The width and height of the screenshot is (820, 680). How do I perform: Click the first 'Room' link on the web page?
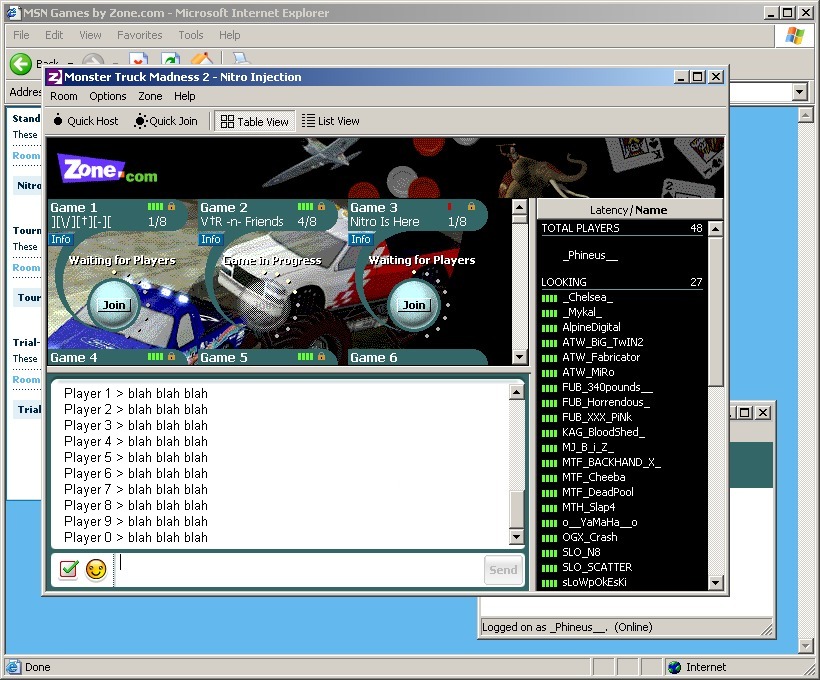26,156
